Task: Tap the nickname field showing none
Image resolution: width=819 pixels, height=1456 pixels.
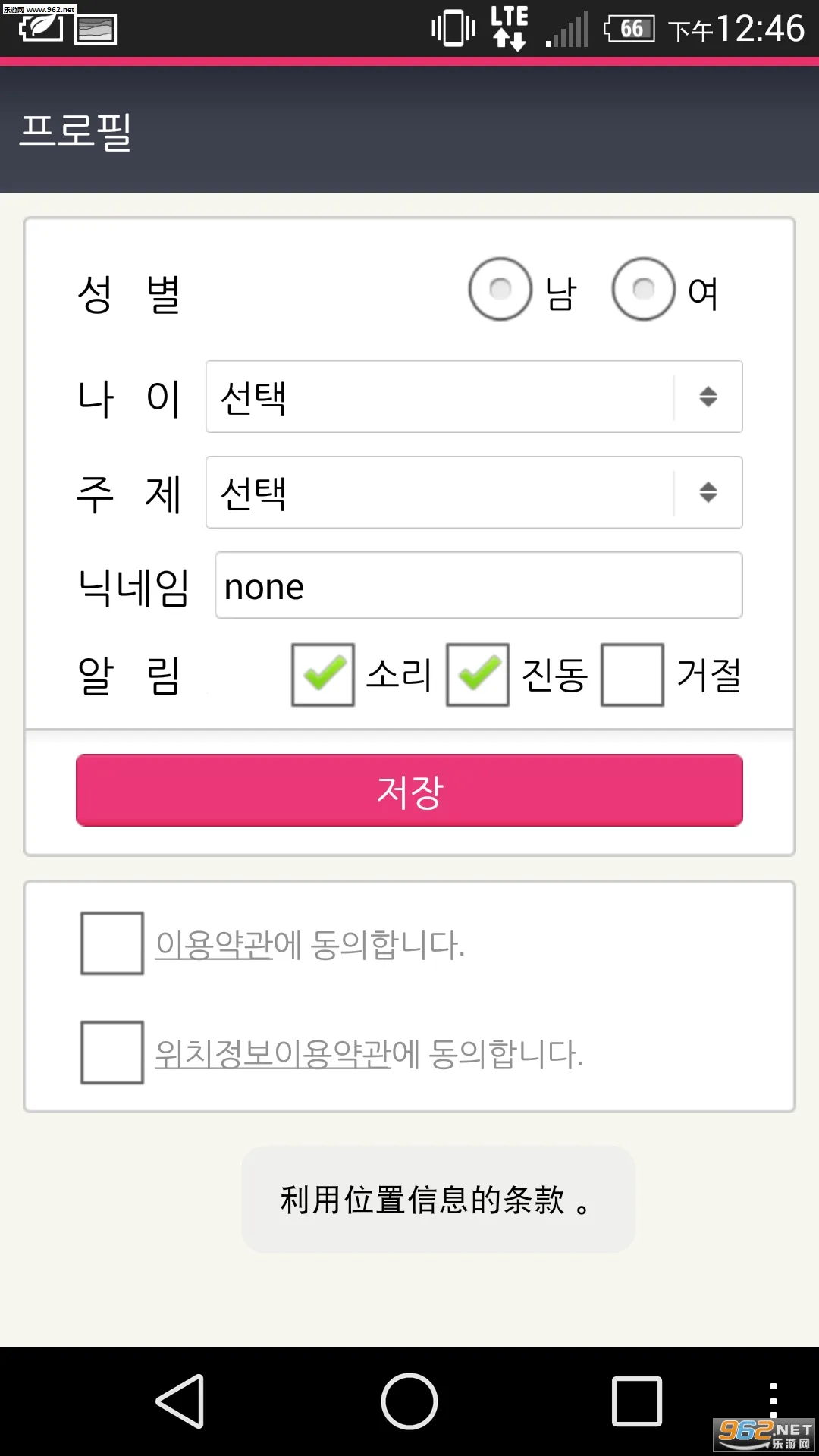Action: tap(479, 587)
